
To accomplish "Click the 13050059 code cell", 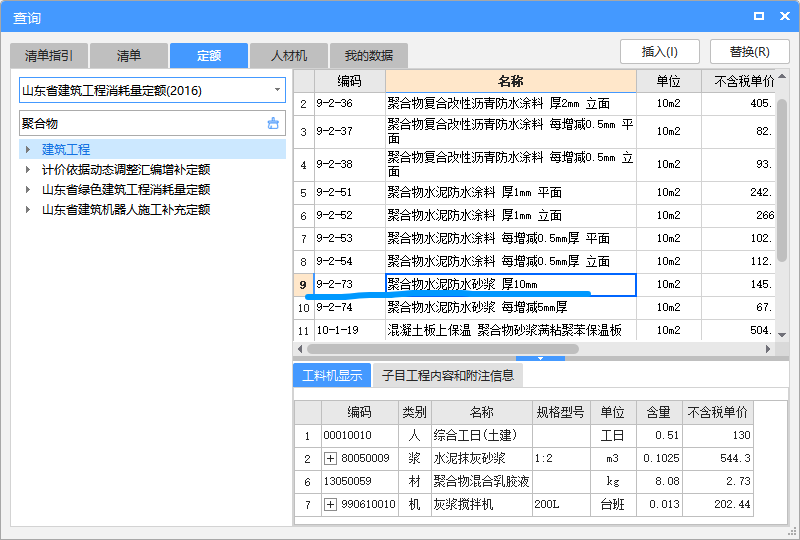I will point(360,481).
